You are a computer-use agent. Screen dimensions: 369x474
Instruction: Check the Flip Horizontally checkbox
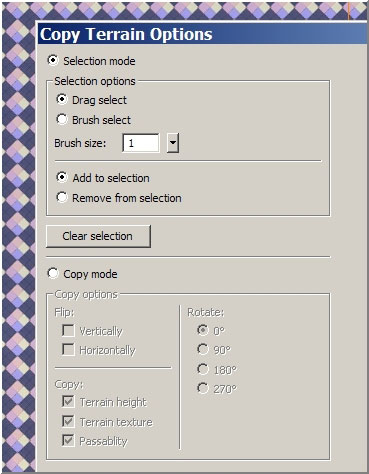68,350
